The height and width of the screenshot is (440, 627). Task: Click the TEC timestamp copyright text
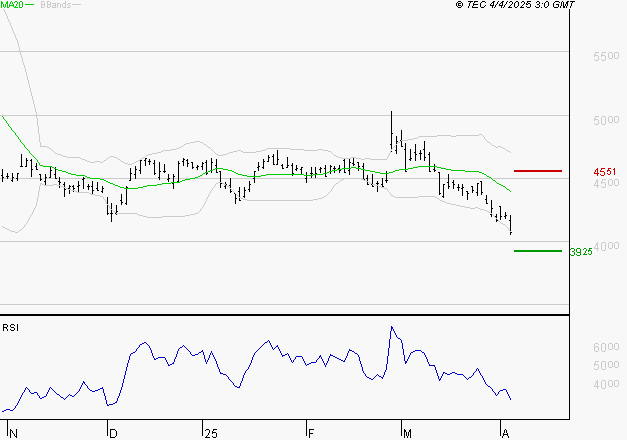tap(515, 5)
